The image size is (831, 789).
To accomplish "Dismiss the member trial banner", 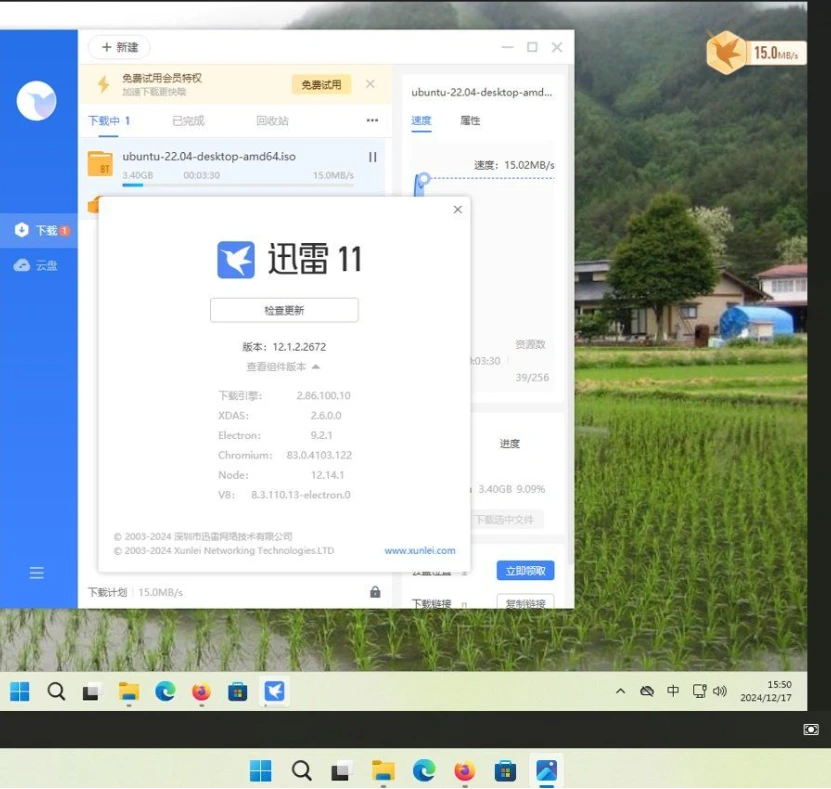I will [x=370, y=84].
